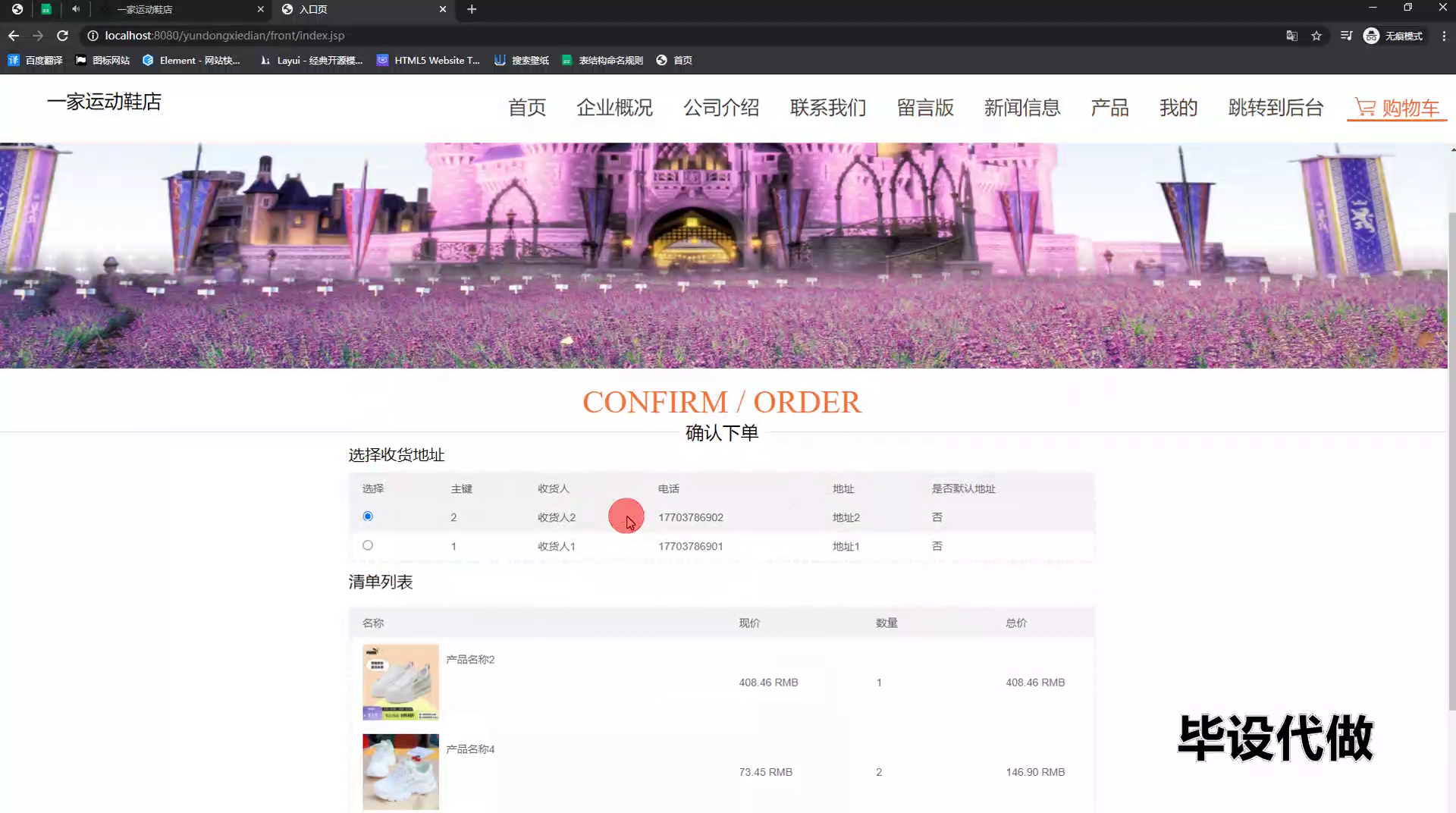Image resolution: width=1456 pixels, height=813 pixels.
Task: Bookmark this page with the star icon
Action: (1316, 36)
